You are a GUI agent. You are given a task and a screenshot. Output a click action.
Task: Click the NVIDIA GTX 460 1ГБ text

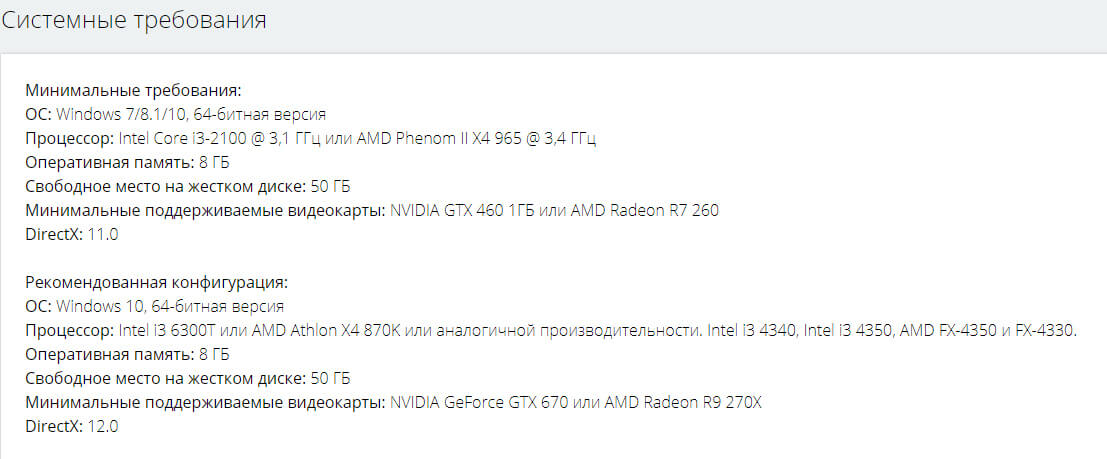462,210
